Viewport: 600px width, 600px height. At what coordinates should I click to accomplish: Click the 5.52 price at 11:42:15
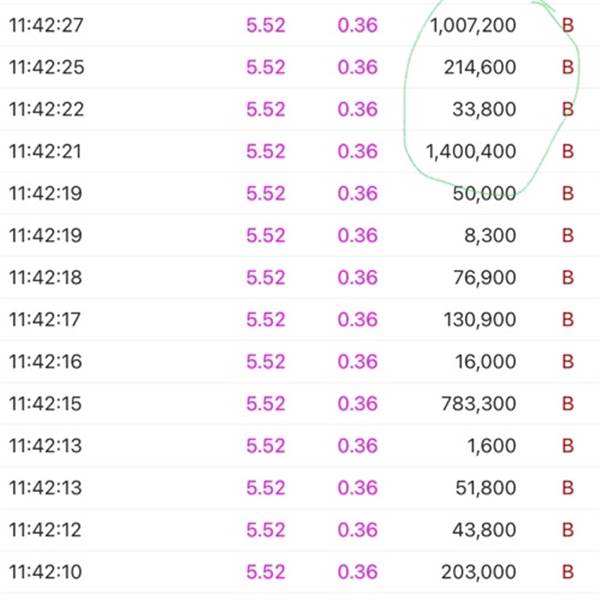pyautogui.click(x=266, y=404)
